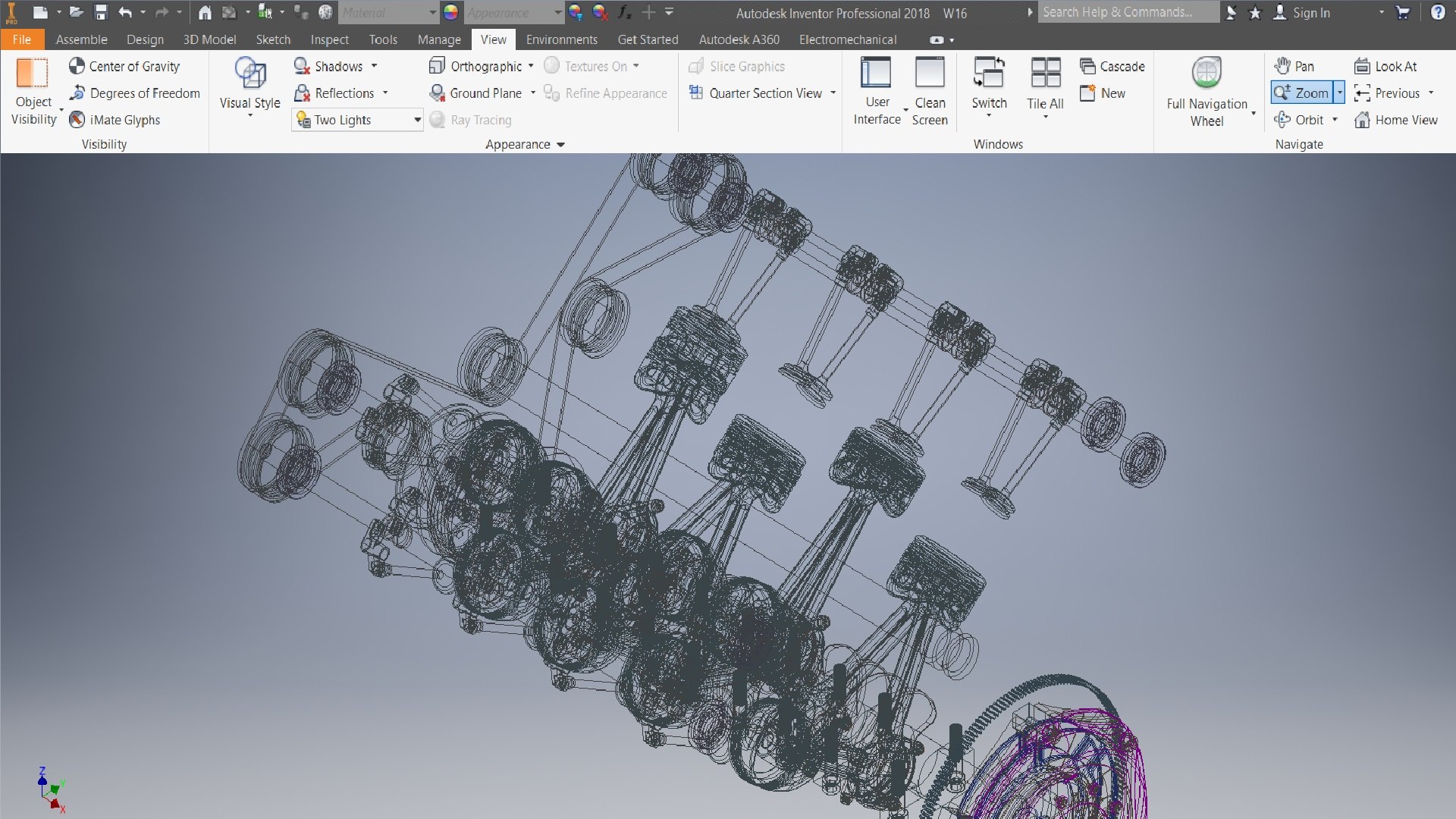1456x819 pixels.
Task: Switch to the 3D Model tab
Action: pyautogui.click(x=209, y=39)
